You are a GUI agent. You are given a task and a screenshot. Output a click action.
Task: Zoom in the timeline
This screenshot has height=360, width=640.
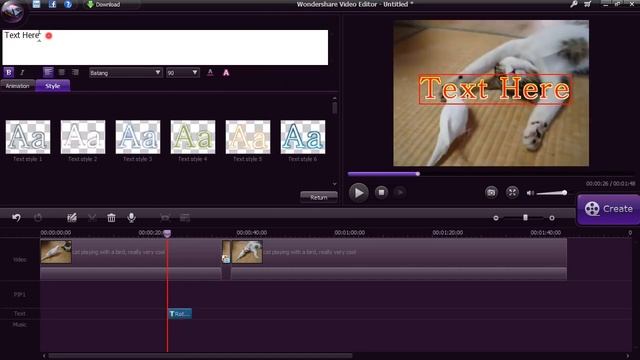pos(552,218)
